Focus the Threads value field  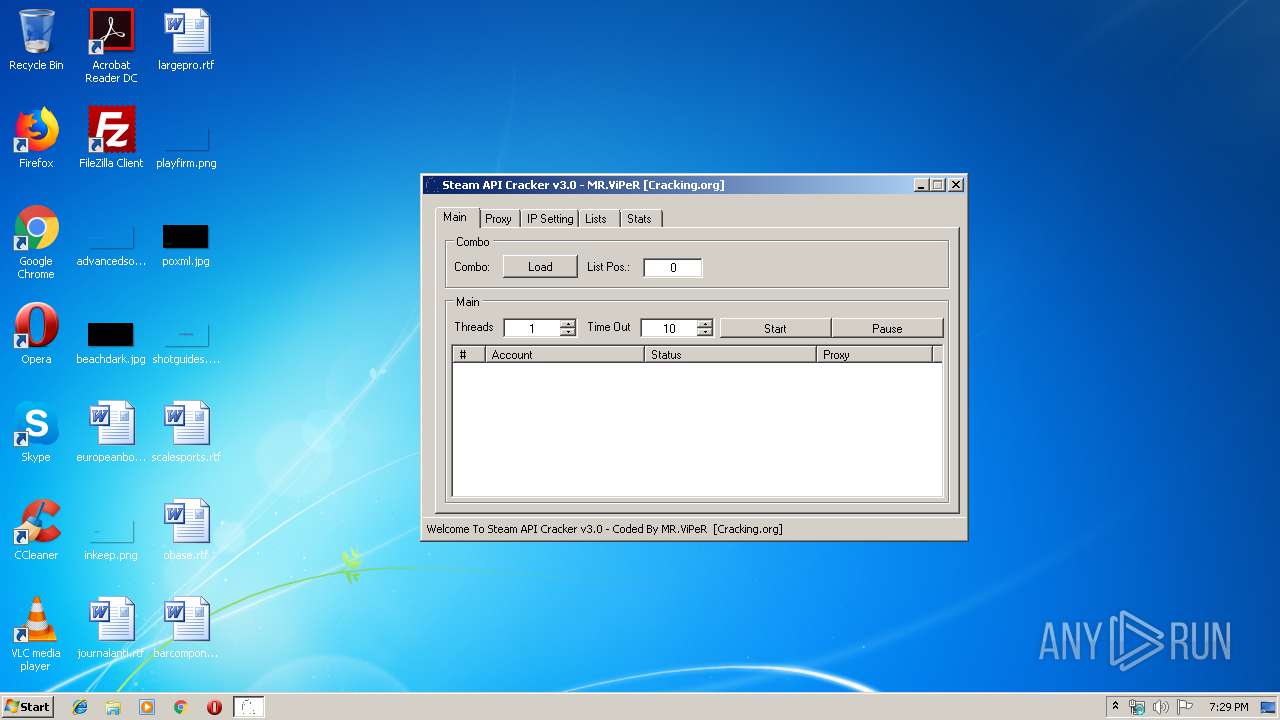532,328
